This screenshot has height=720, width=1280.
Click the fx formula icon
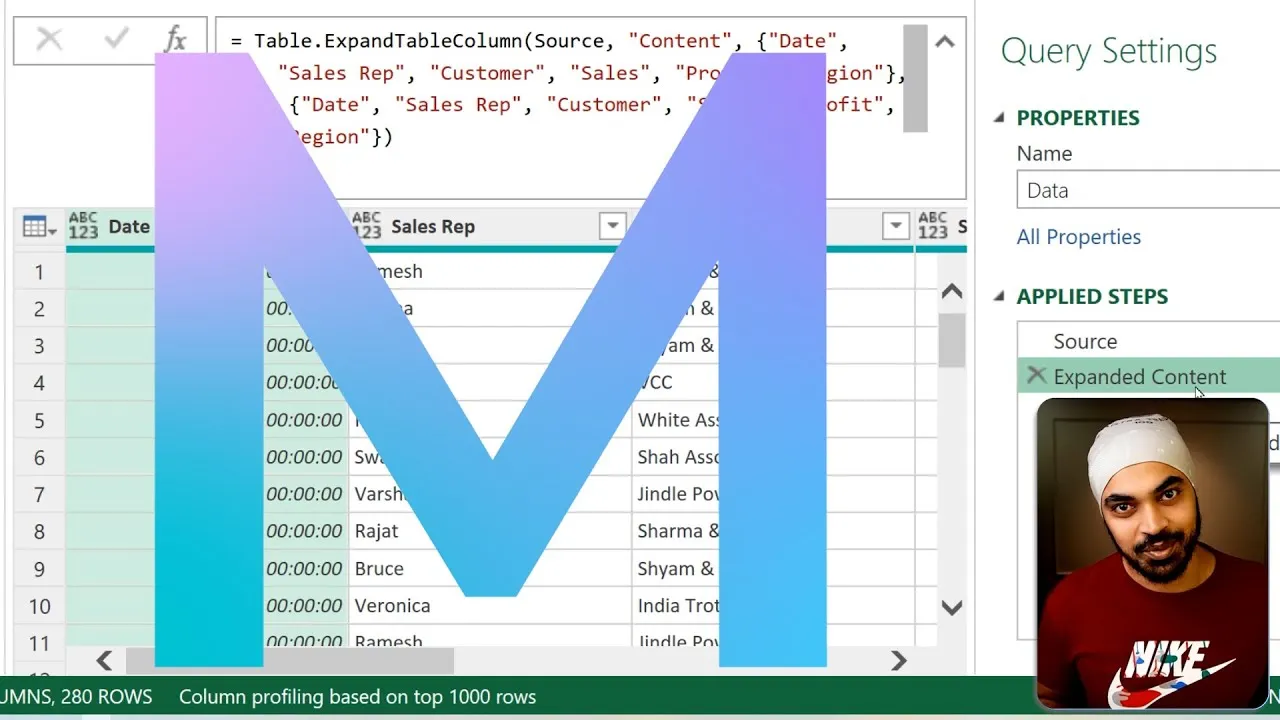pyautogui.click(x=176, y=40)
